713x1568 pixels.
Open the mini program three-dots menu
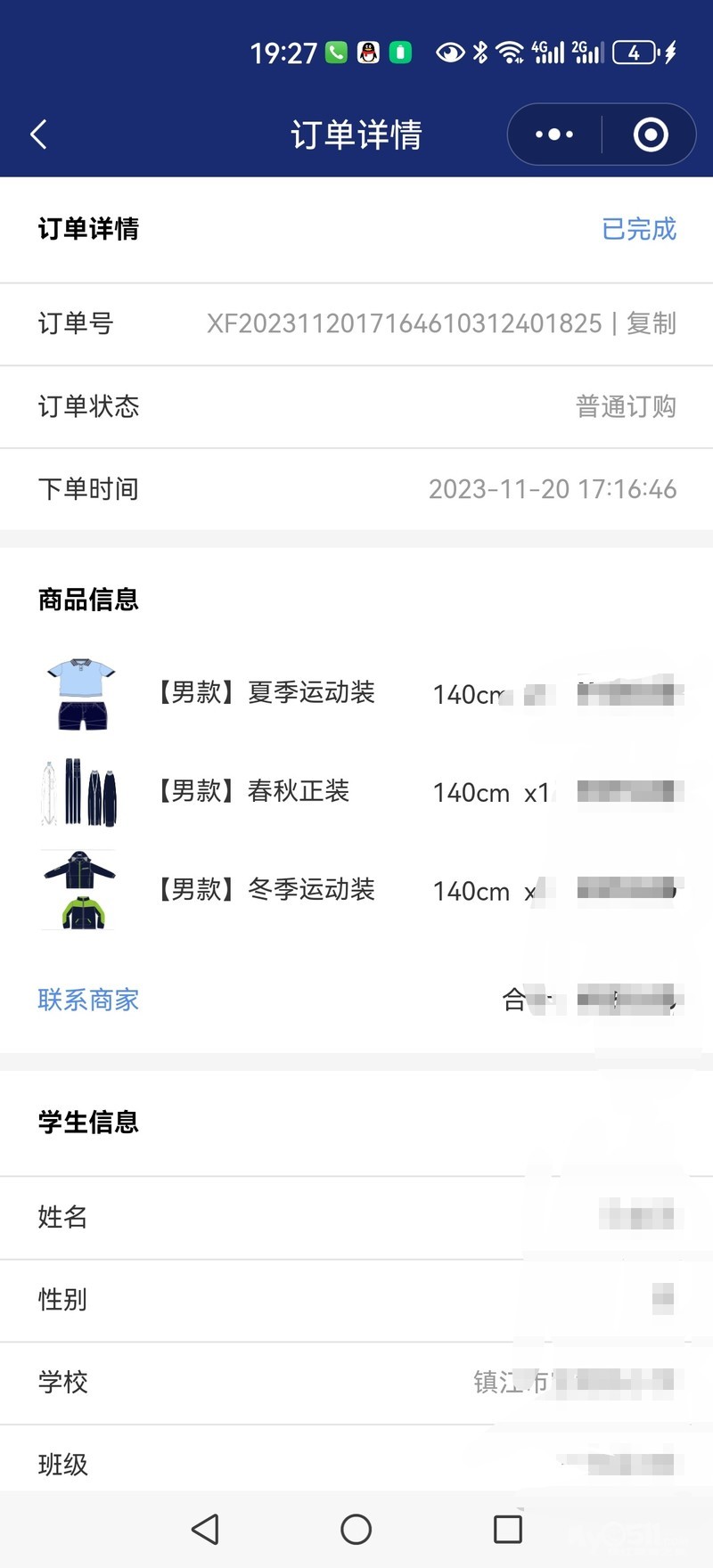tap(554, 135)
